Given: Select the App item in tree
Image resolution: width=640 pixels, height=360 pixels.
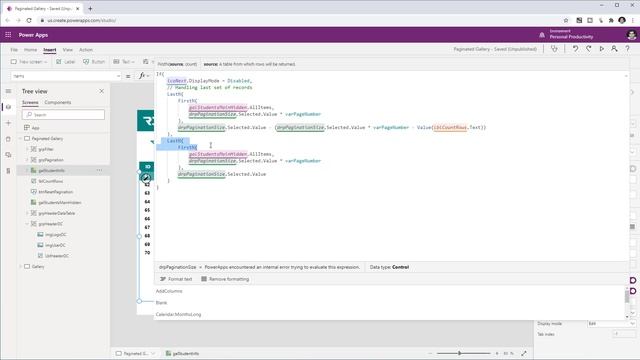Looking at the screenshot, I should 36,128.
